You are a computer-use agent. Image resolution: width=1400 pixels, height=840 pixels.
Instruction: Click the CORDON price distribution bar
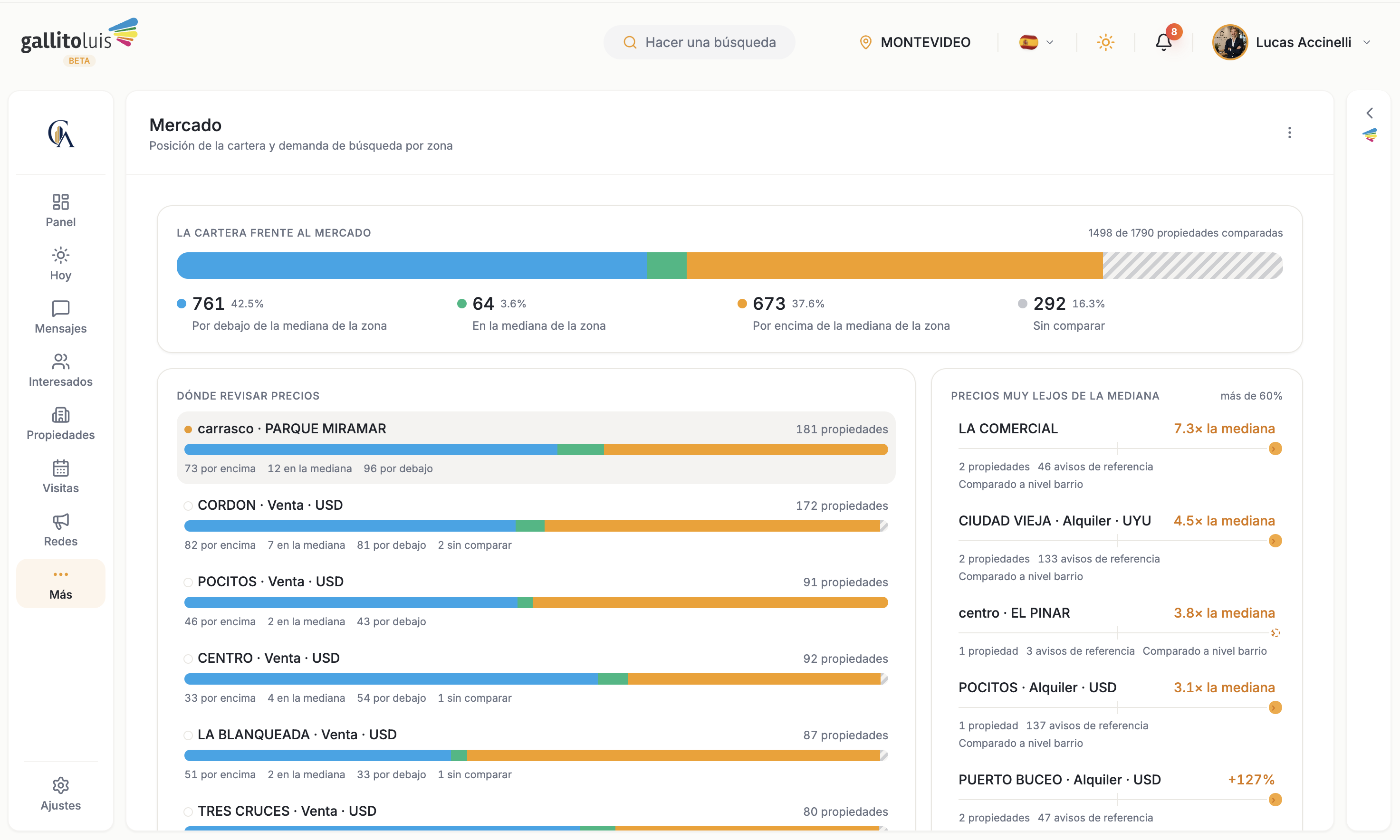(536, 526)
